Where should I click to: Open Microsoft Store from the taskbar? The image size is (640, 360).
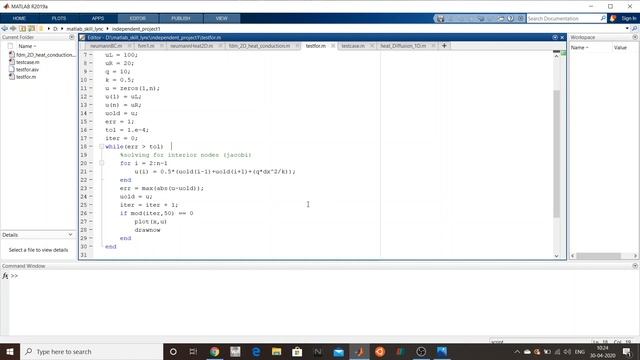pyautogui.click(x=297, y=351)
